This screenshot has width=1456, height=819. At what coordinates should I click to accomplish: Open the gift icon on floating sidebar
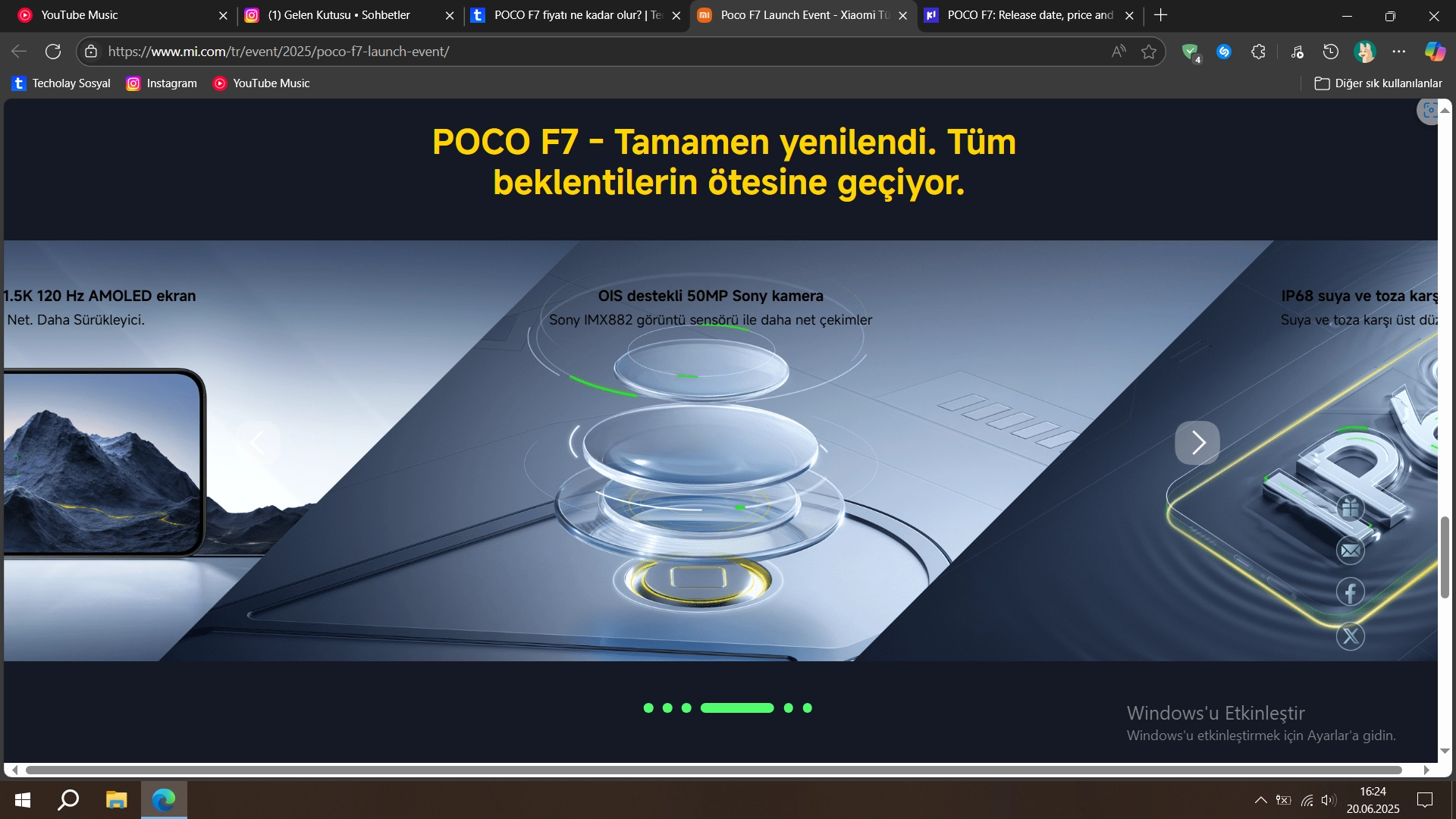coord(1351,508)
